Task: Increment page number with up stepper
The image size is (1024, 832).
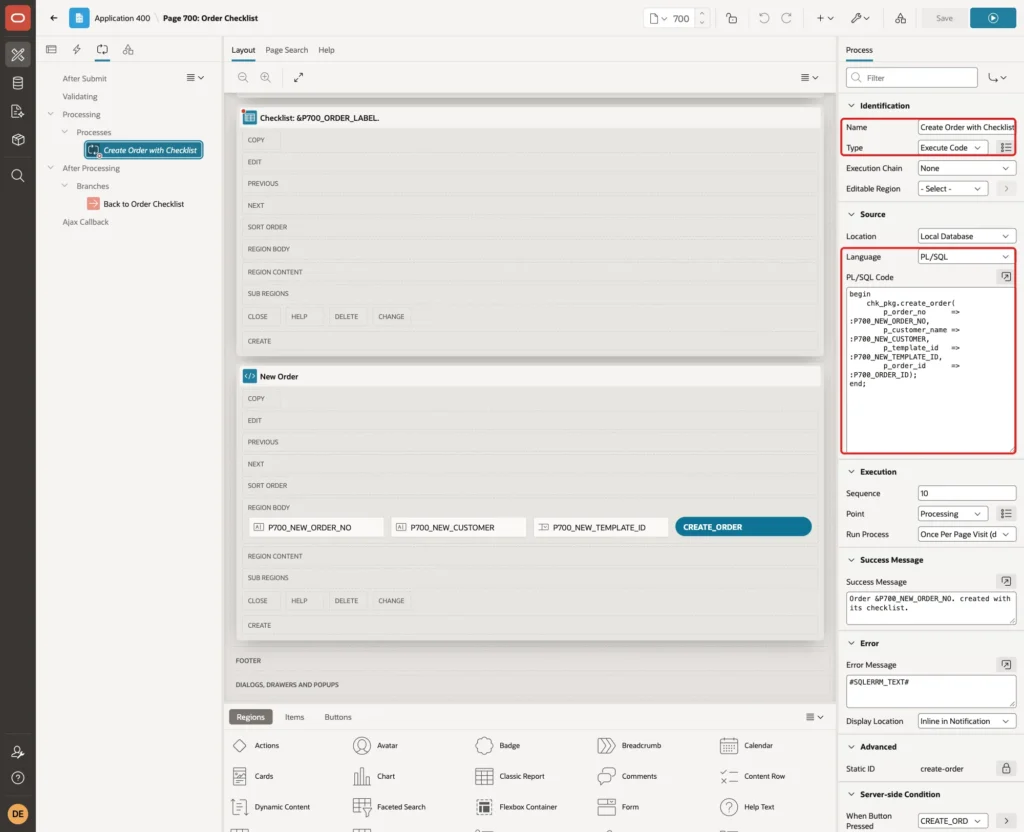Action: pyautogui.click(x=701, y=13)
